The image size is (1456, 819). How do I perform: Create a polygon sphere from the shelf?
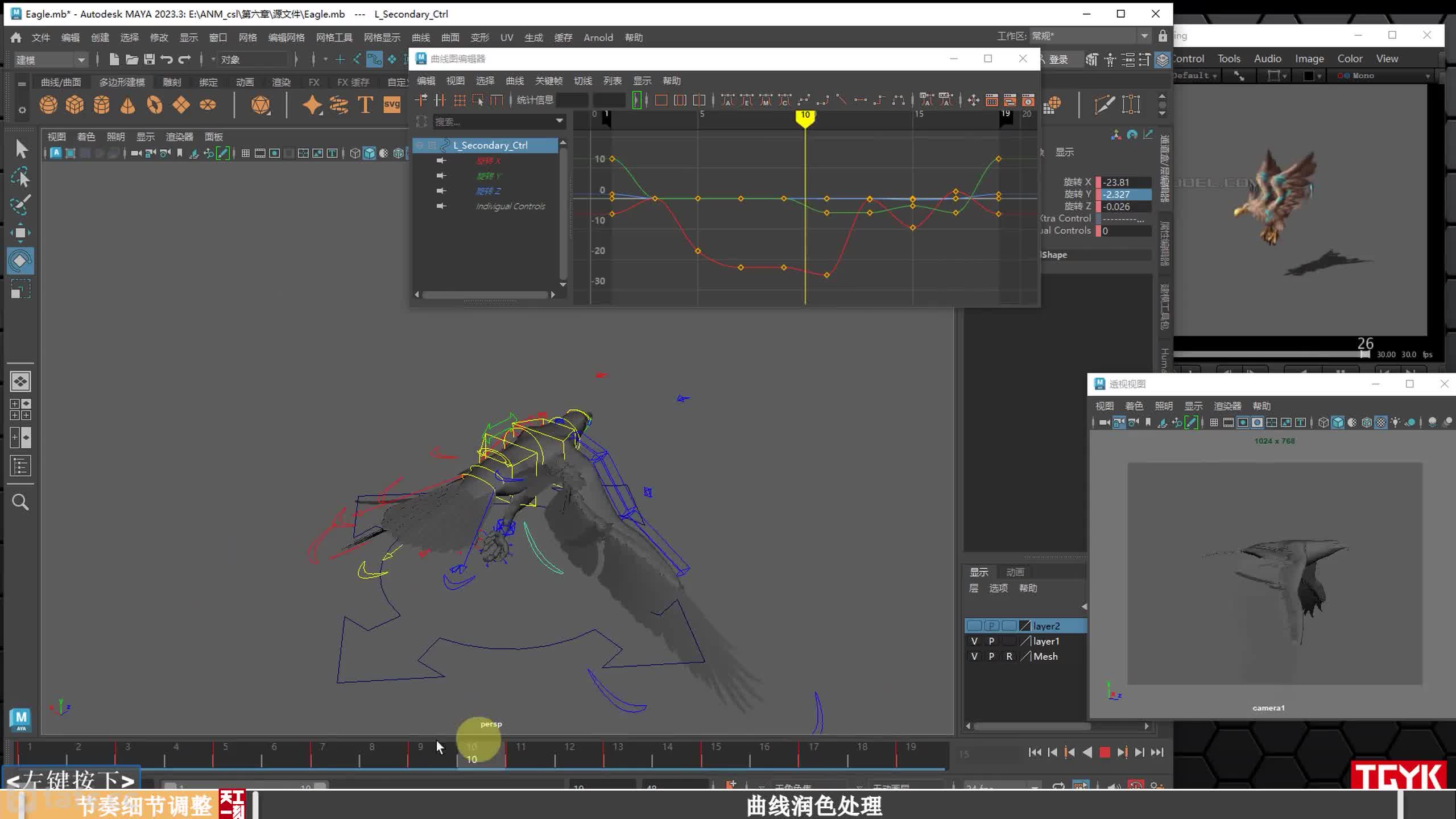(x=48, y=105)
